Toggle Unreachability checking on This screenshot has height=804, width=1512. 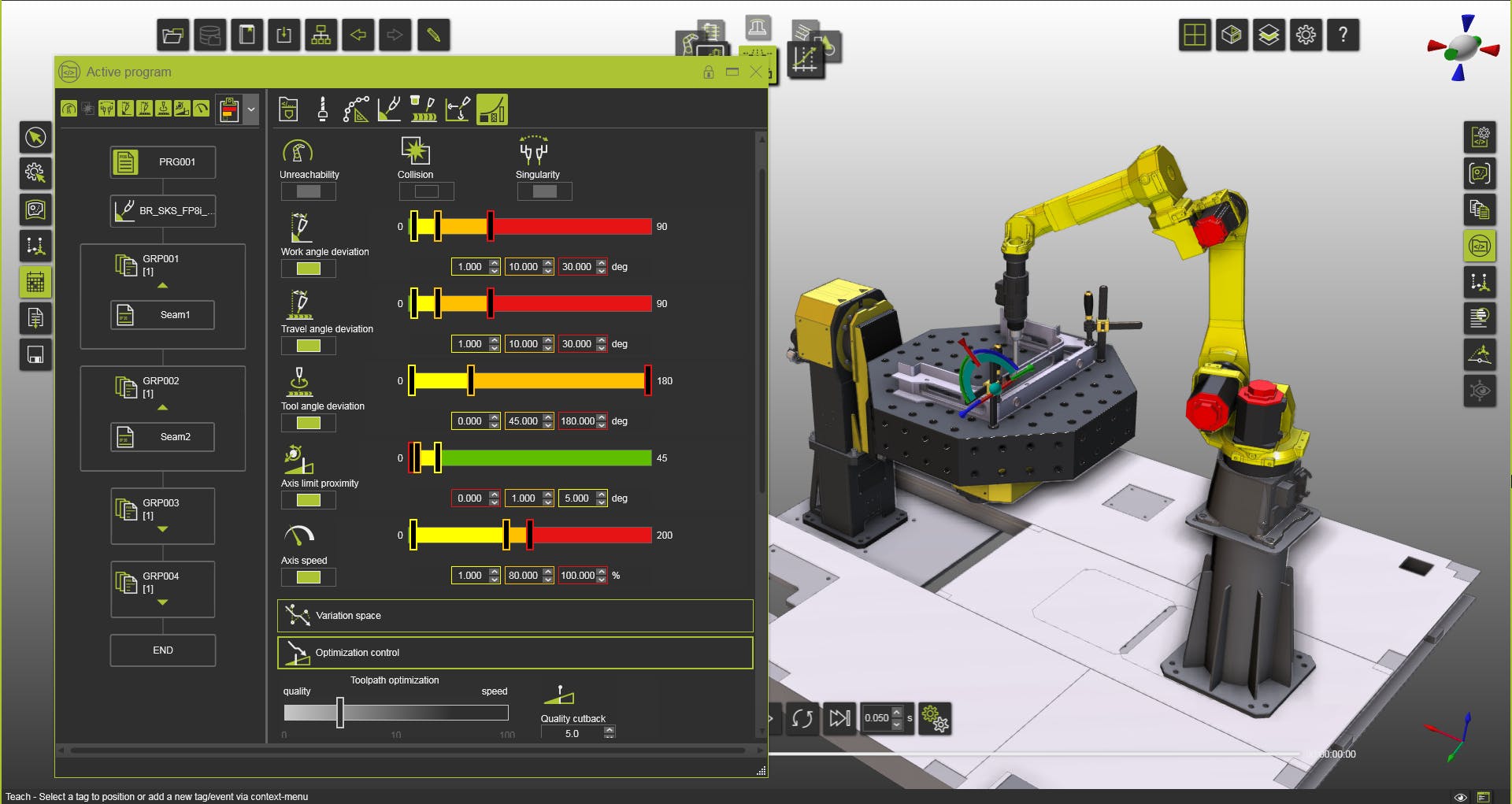[308, 191]
